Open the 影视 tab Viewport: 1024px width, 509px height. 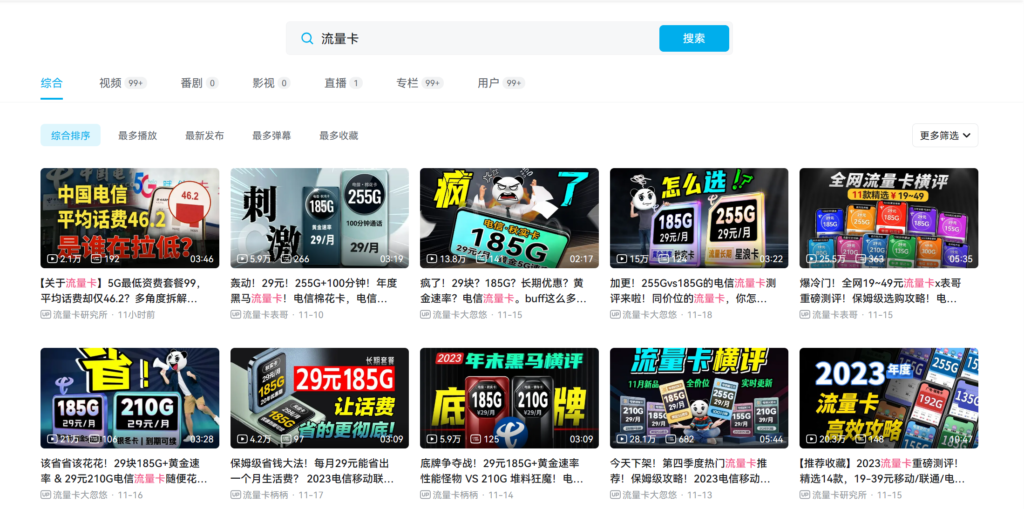point(271,83)
